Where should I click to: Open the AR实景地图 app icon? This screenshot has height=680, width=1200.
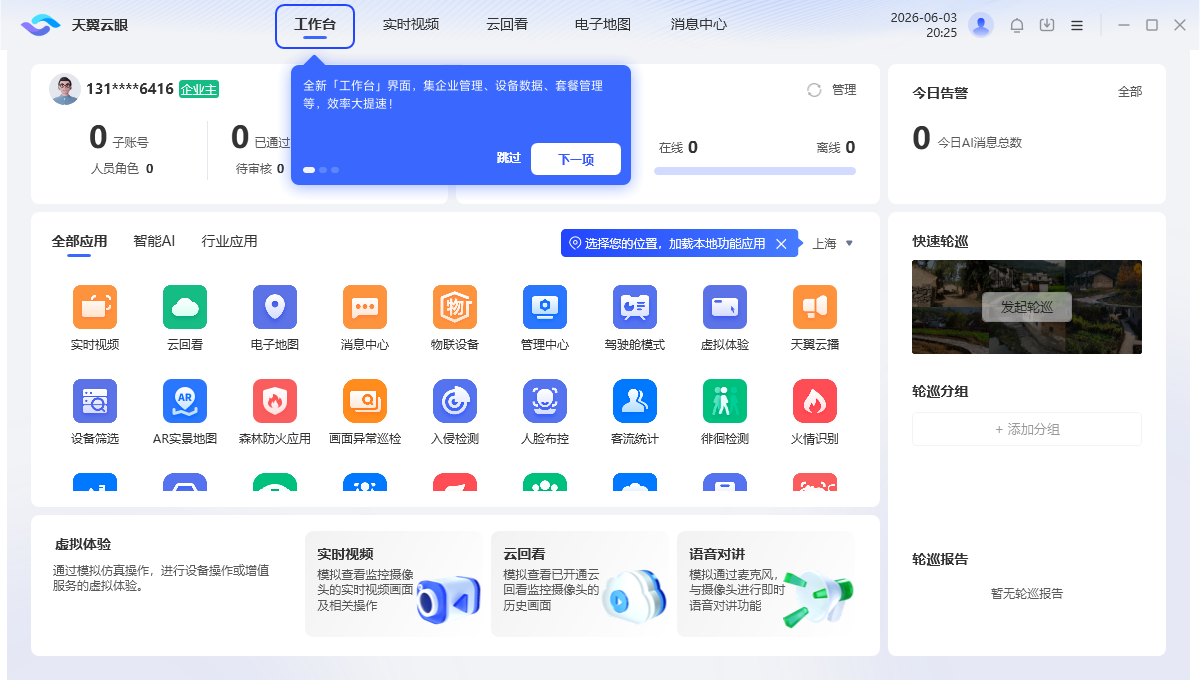coord(185,401)
